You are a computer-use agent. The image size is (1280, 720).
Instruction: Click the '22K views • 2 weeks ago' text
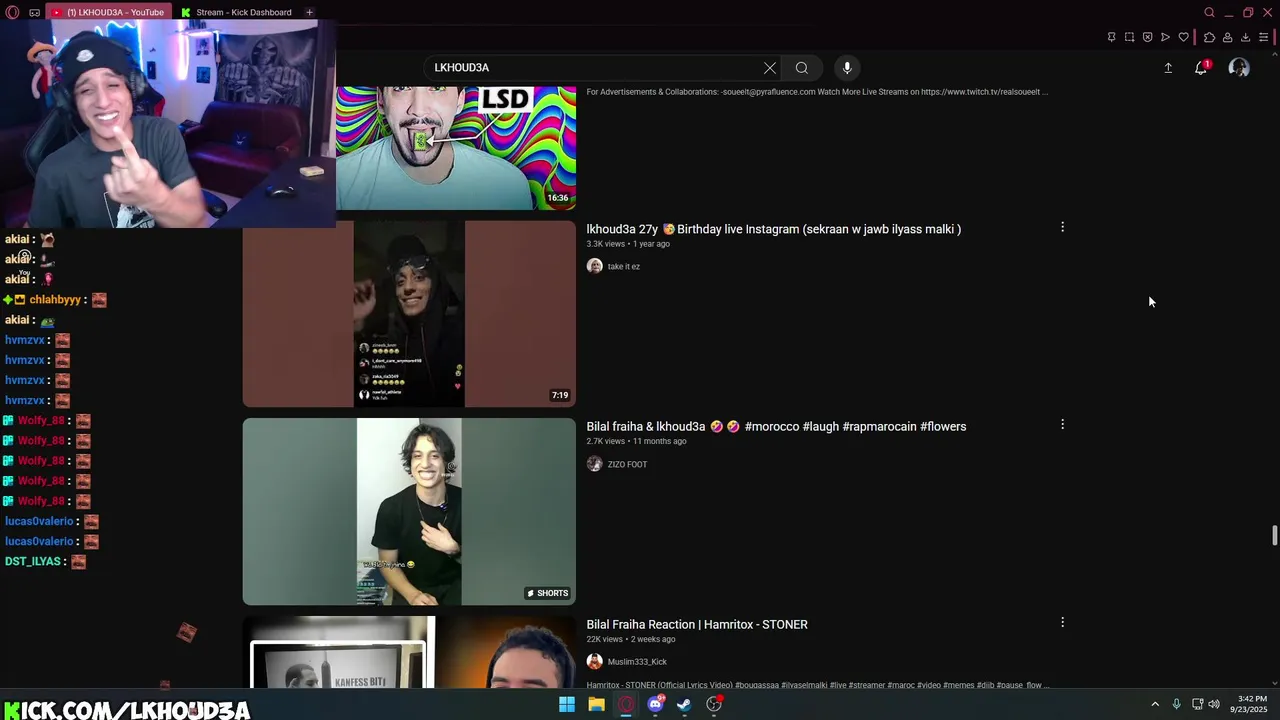coord(631,639)
